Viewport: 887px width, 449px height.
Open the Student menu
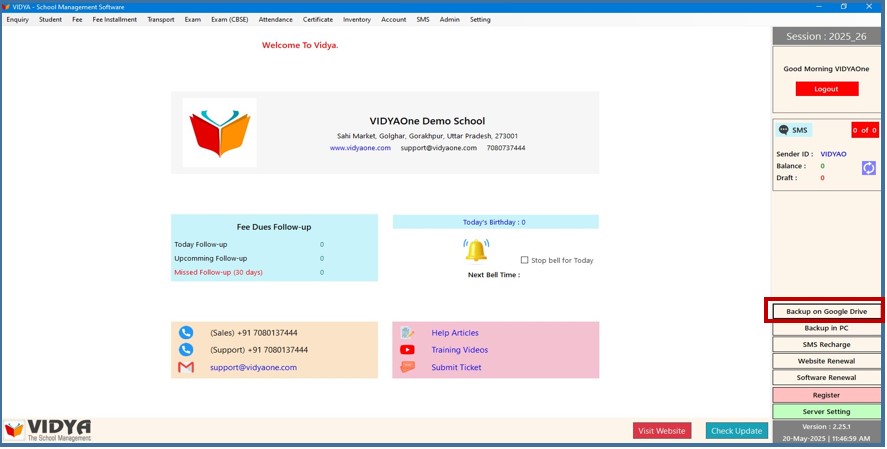click(x=50, y=19)
